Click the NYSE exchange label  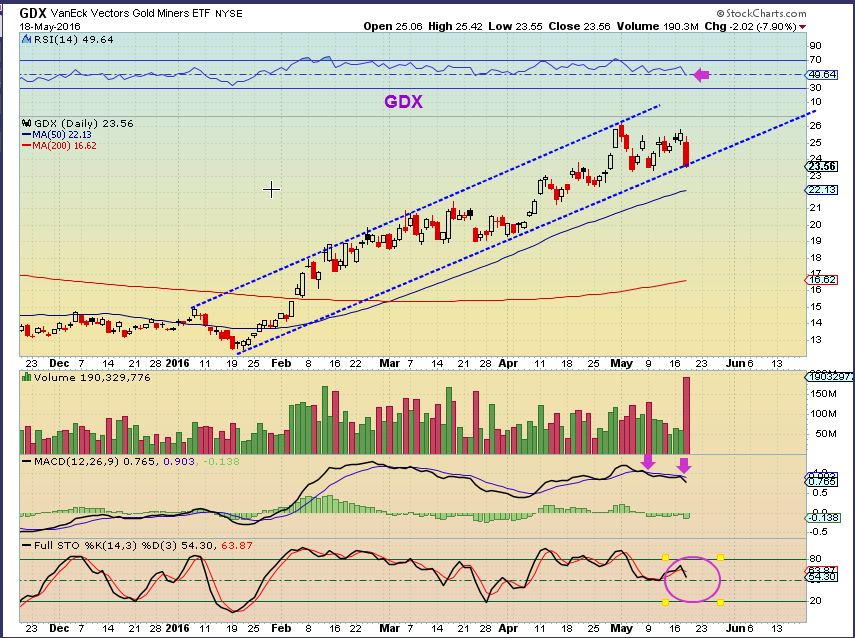[x=229, y=14]
